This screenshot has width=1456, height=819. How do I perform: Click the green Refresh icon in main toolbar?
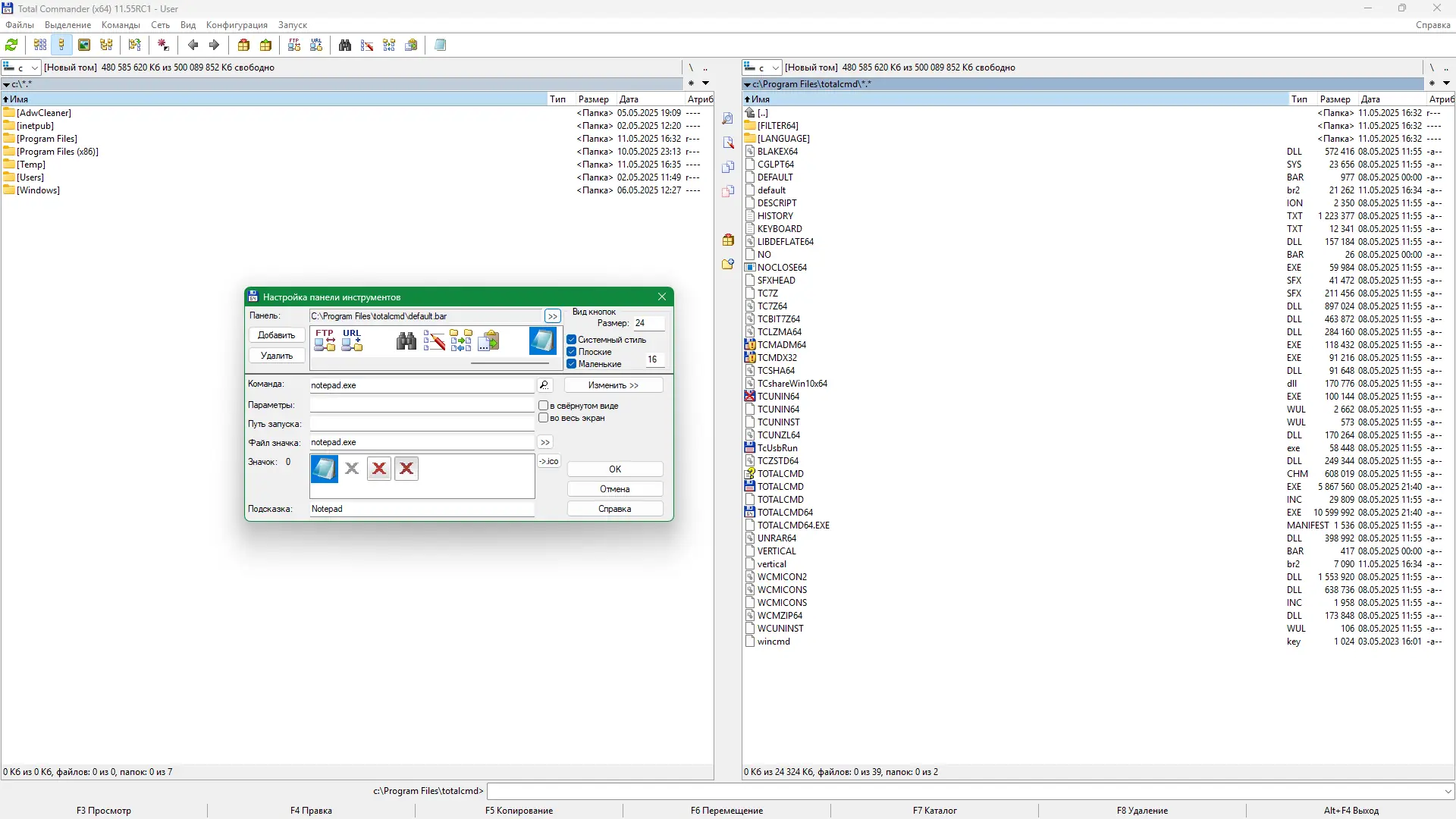pos(11,45)
